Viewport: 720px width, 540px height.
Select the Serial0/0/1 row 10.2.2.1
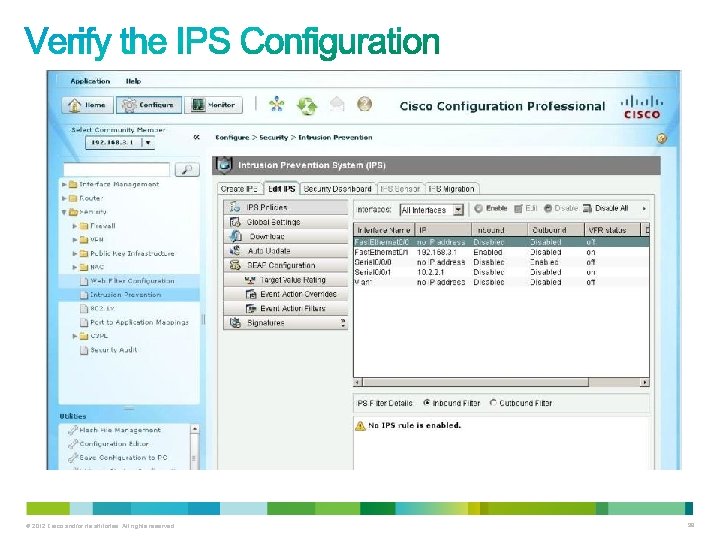tap(501, 273)
